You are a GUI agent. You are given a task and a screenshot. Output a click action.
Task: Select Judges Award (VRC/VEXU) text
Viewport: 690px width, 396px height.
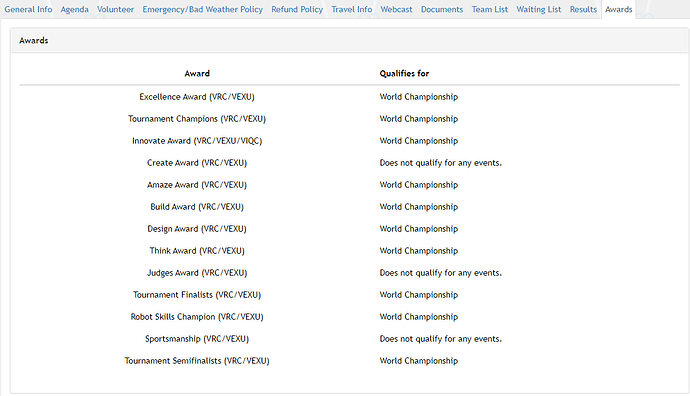(x=197, y=273)
